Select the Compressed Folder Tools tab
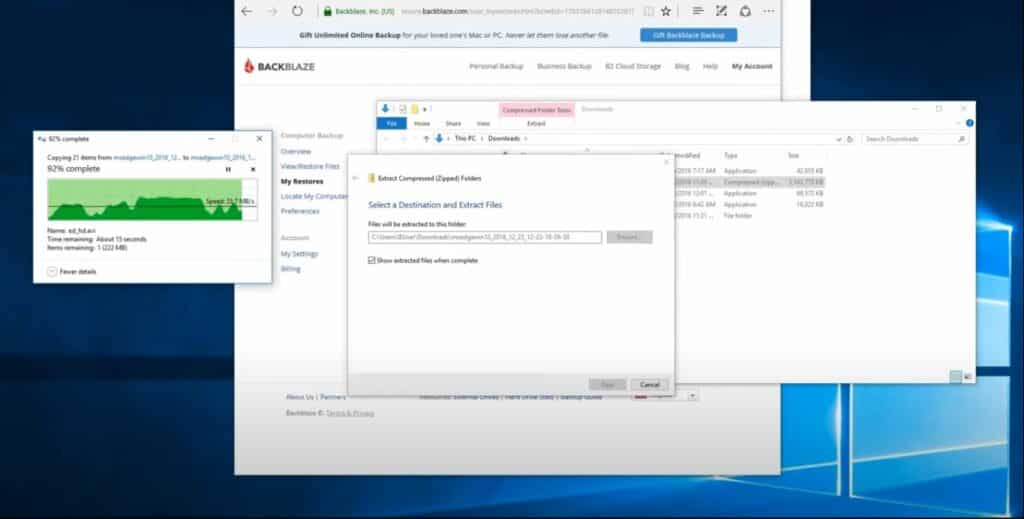 [x=536, y=110]
